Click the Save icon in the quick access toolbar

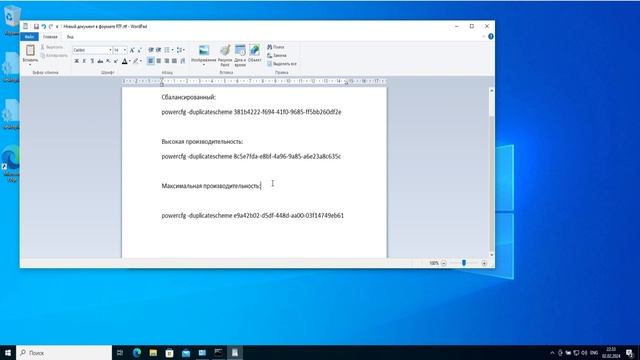36,27
